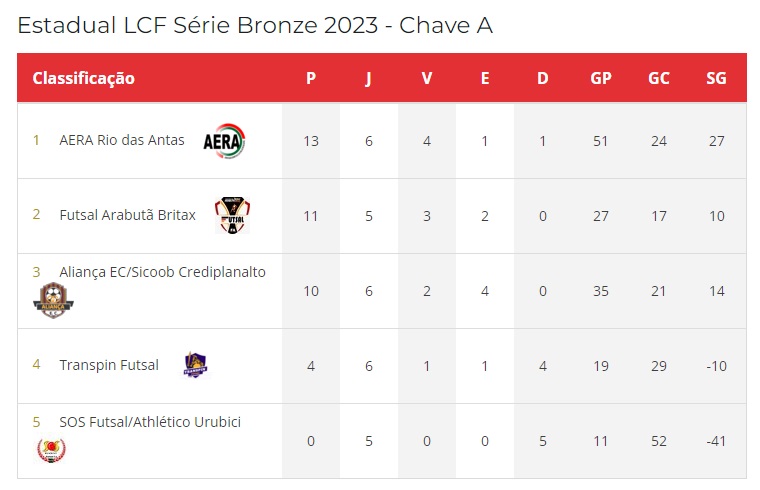This screenshot has height=490, width=760.
Task: Click the SOS Futsal/Athlético Urubici emblem
Action: [51, 450]
